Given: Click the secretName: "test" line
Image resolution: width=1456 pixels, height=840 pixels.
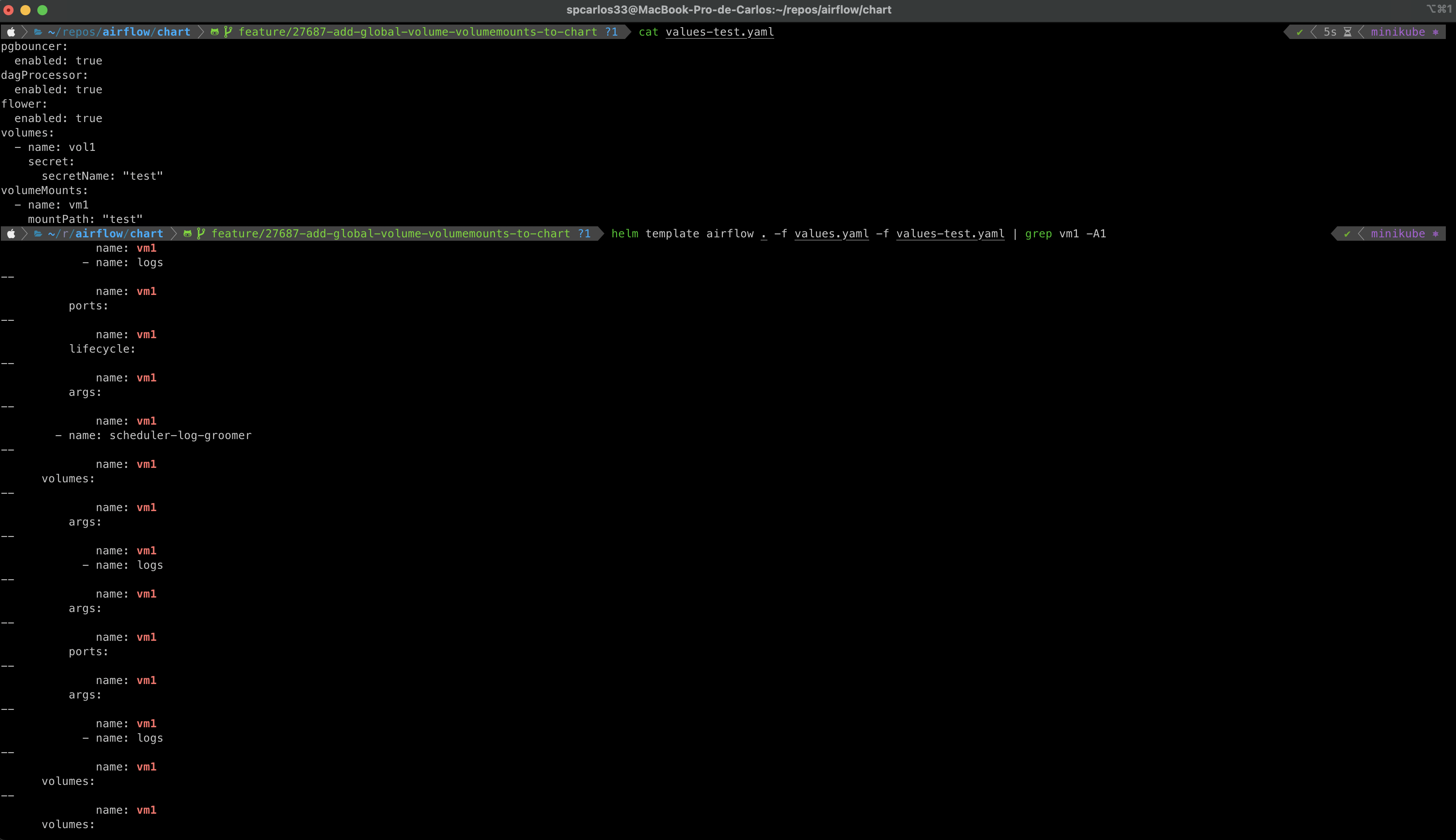Looking at the screenshot, I should [102, 176].
